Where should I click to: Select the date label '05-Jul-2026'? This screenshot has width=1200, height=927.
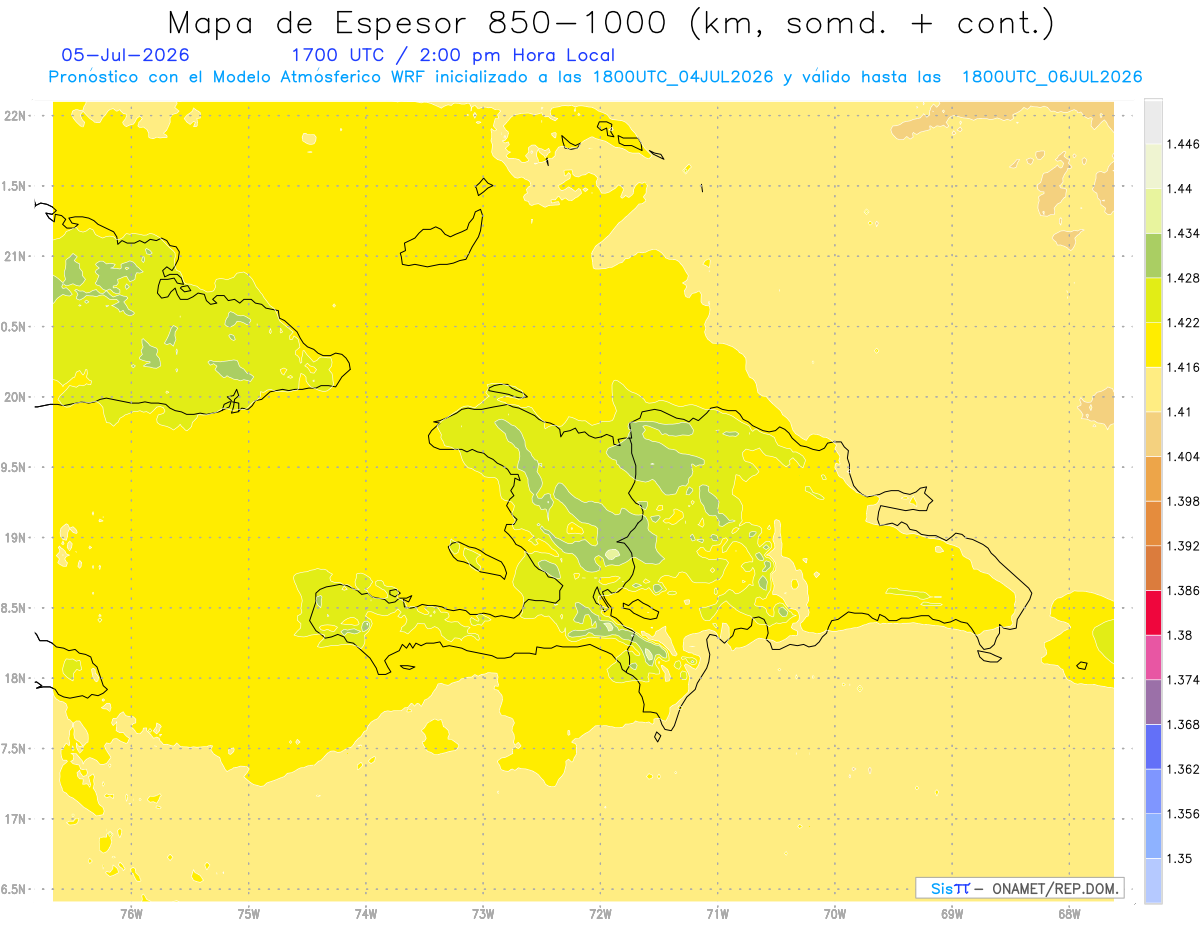pyautogui.click(x=126, y=55)
